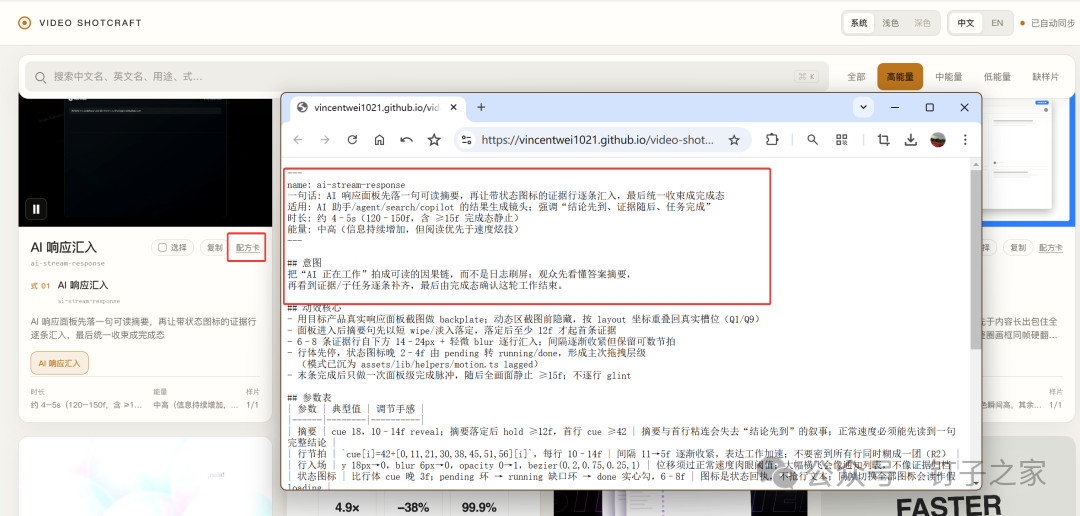Click the '## 动效核心' heading
The image size is (1080, 516).
click(314, 308)
